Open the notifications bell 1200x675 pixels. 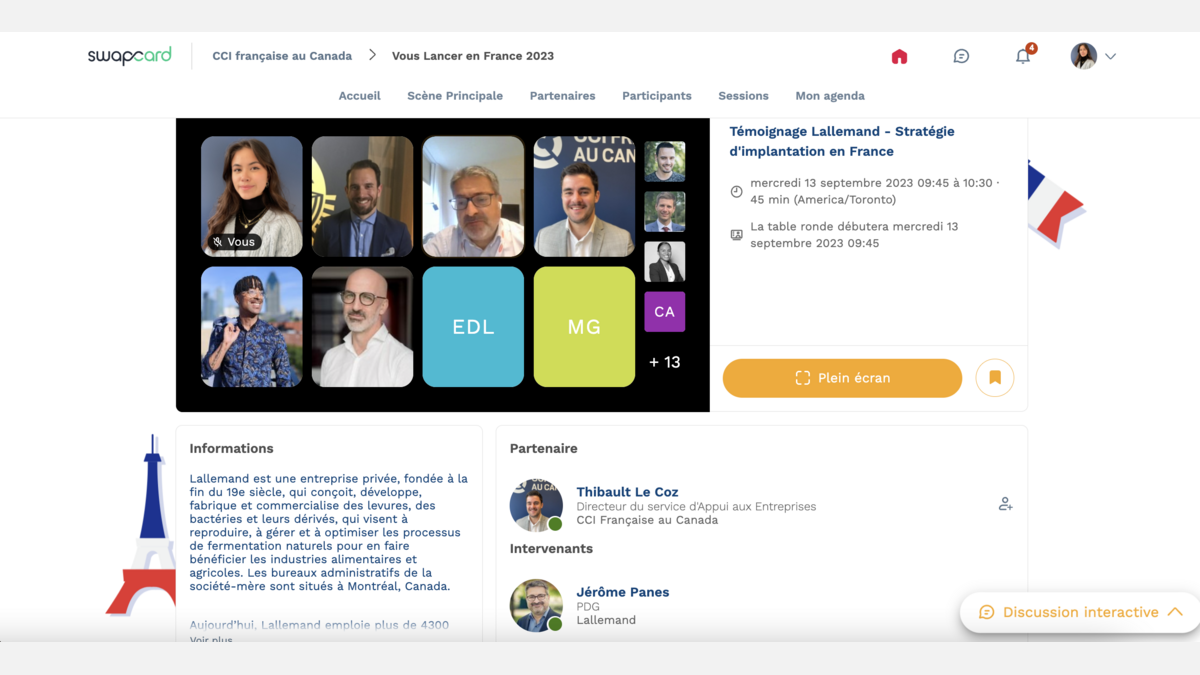pyautogui.click(x=1023, y=56)
